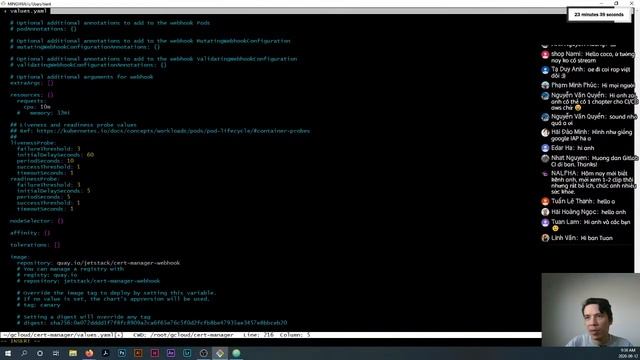Open taskbar Search magnifier
Screen dimensions: 640x360
click(x=24, y=353)
